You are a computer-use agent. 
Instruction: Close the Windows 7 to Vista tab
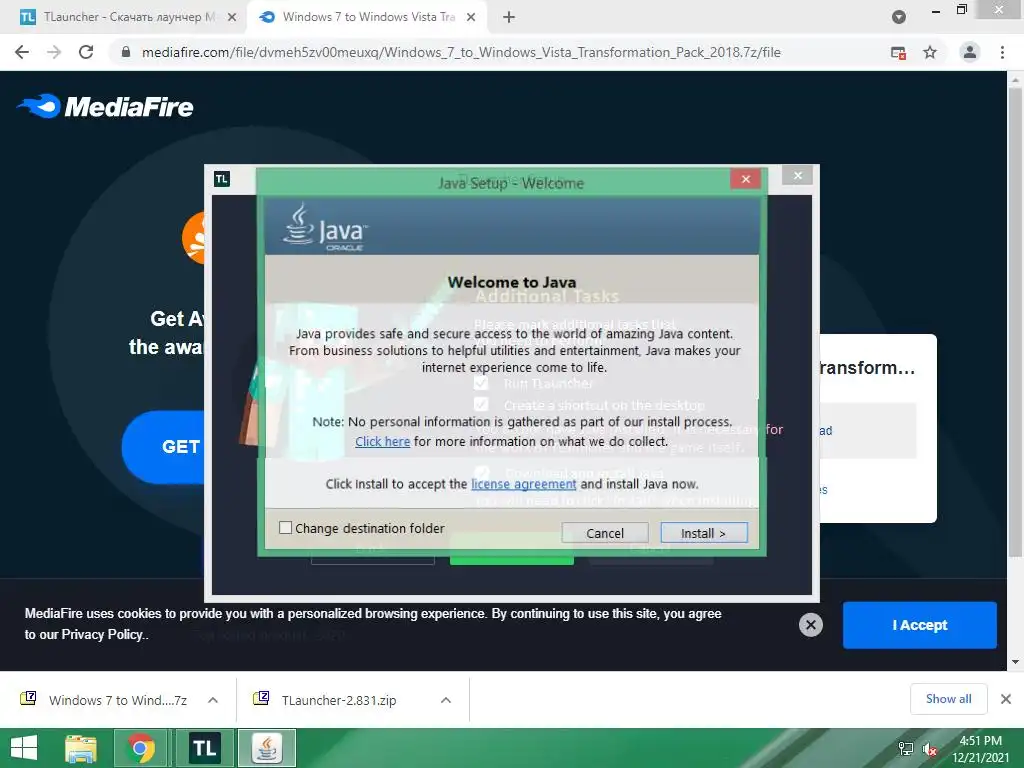pos(471,17)
